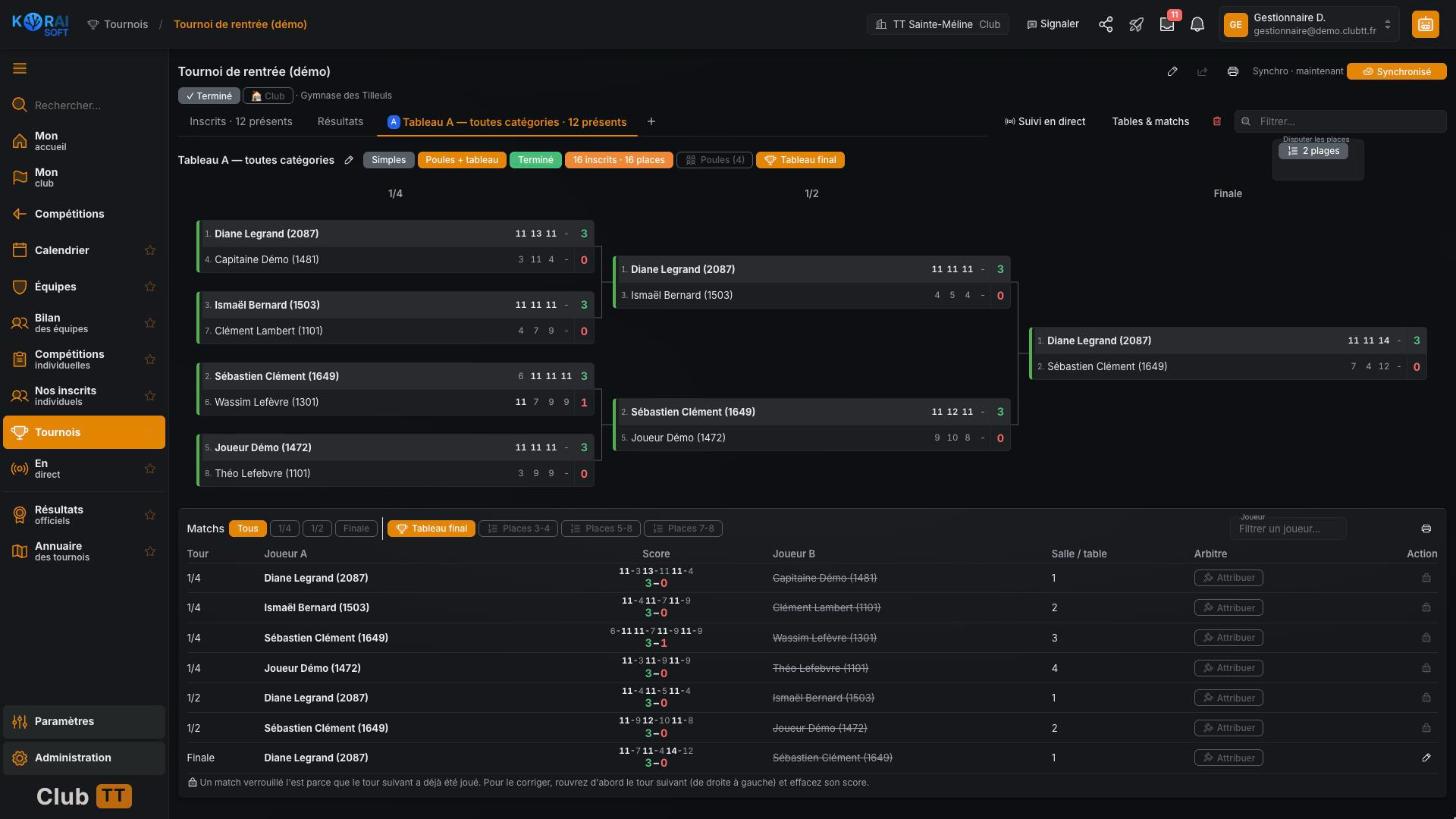Collapse the sidebar with hamburger icon
This screenshot has height=819, width=1456.
[x=19, y=69]
